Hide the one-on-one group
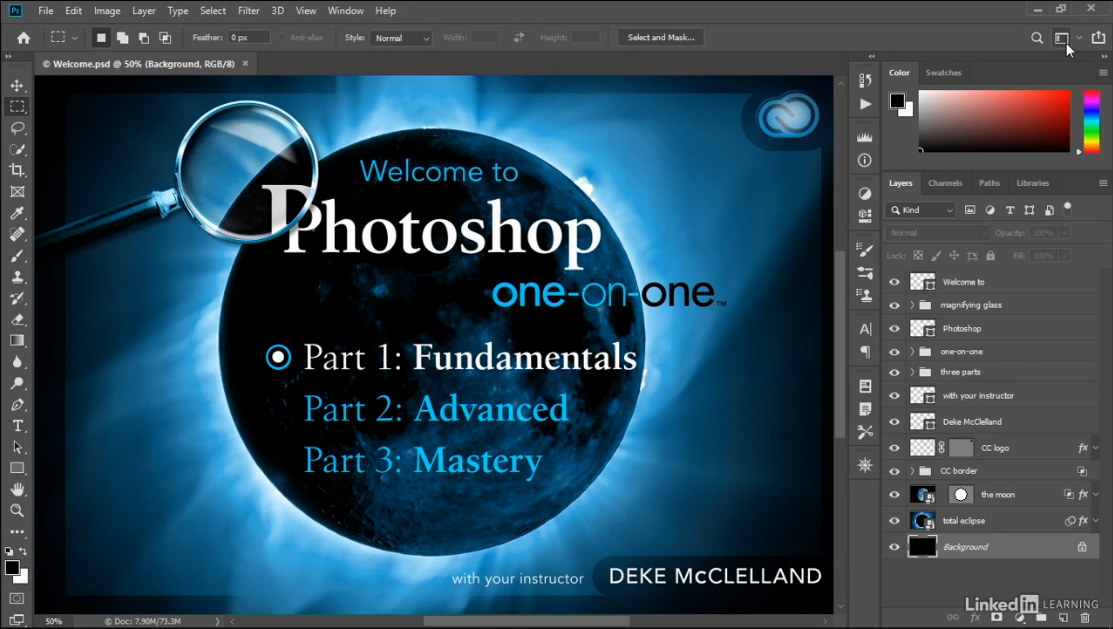The width and height of the screenshot is (1113, 629). pyautogui.click(x=894, y=351)
